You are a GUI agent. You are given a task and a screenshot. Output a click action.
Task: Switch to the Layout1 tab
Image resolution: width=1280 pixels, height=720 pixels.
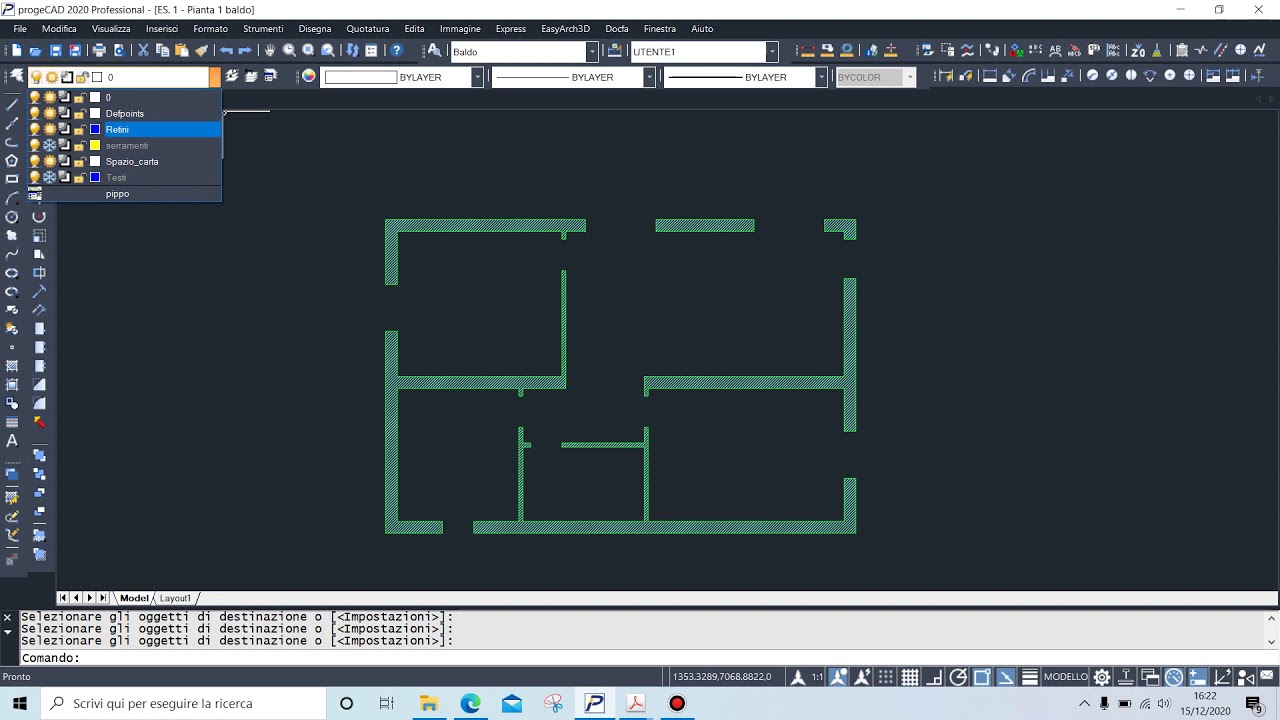[x=175, y=598]
